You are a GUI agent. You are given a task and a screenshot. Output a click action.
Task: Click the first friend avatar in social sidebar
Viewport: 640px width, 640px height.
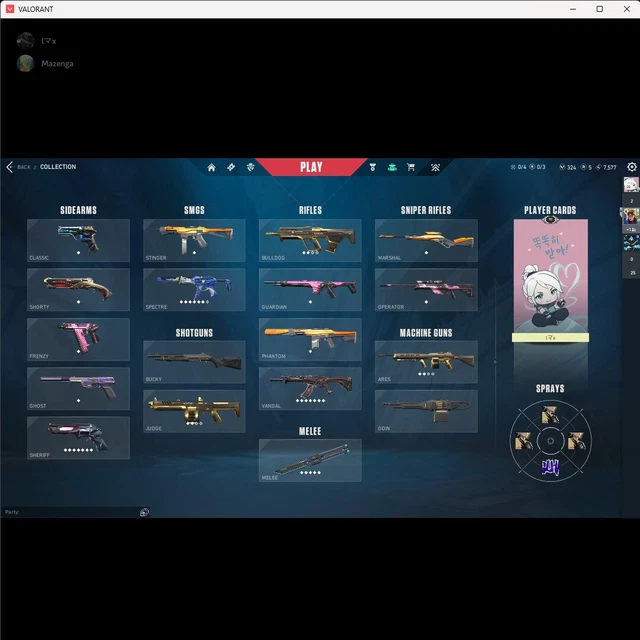coord(631,185)
